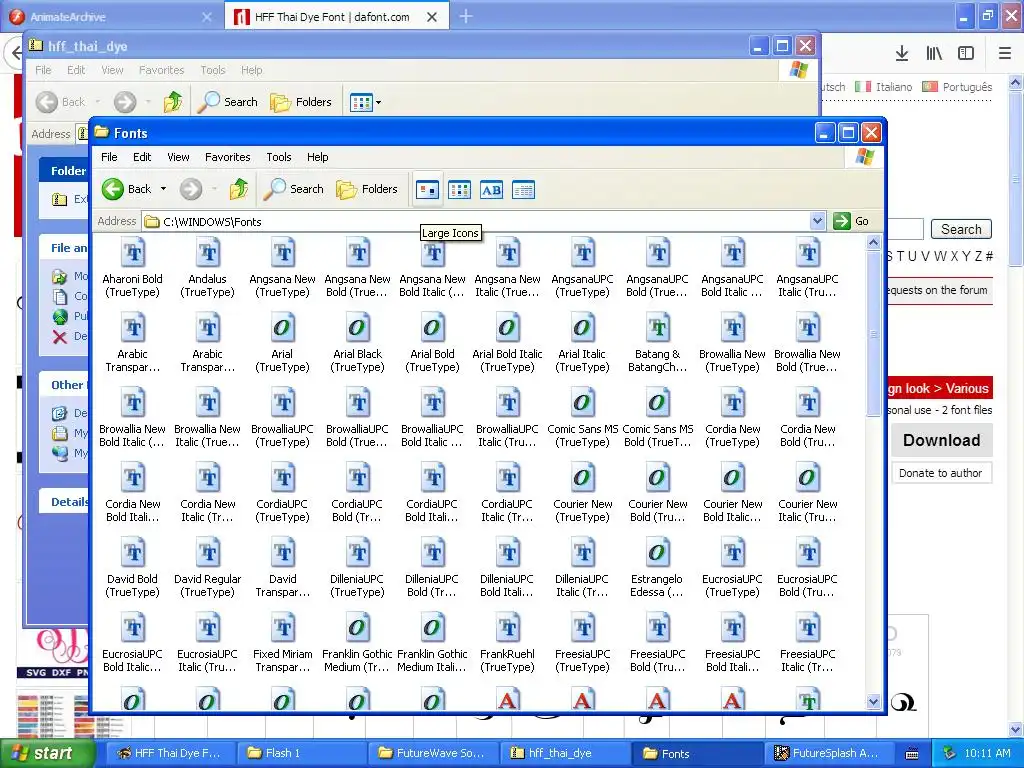This screenshot has width=1024, height=768.
Task: Click Fonts window scroll down arrow
Action: click(873, 702)
